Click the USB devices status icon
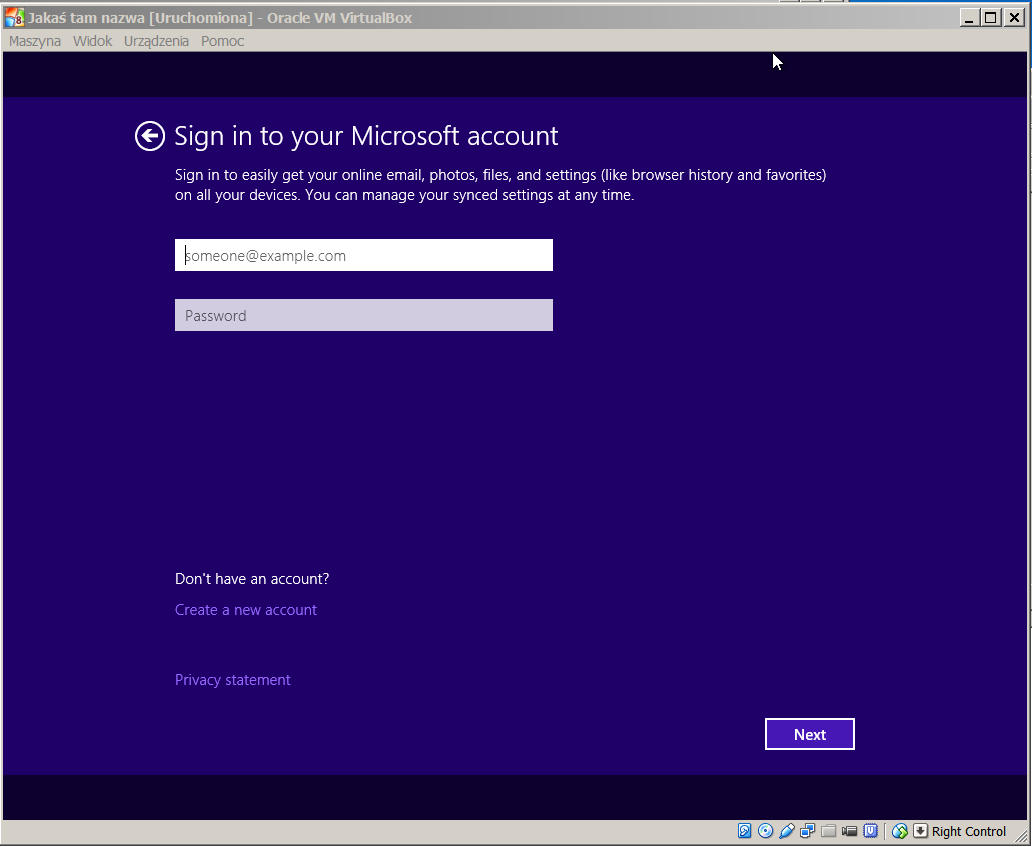Image resolution: width=1032 pixels, height=847 pixels. point(787,831)
